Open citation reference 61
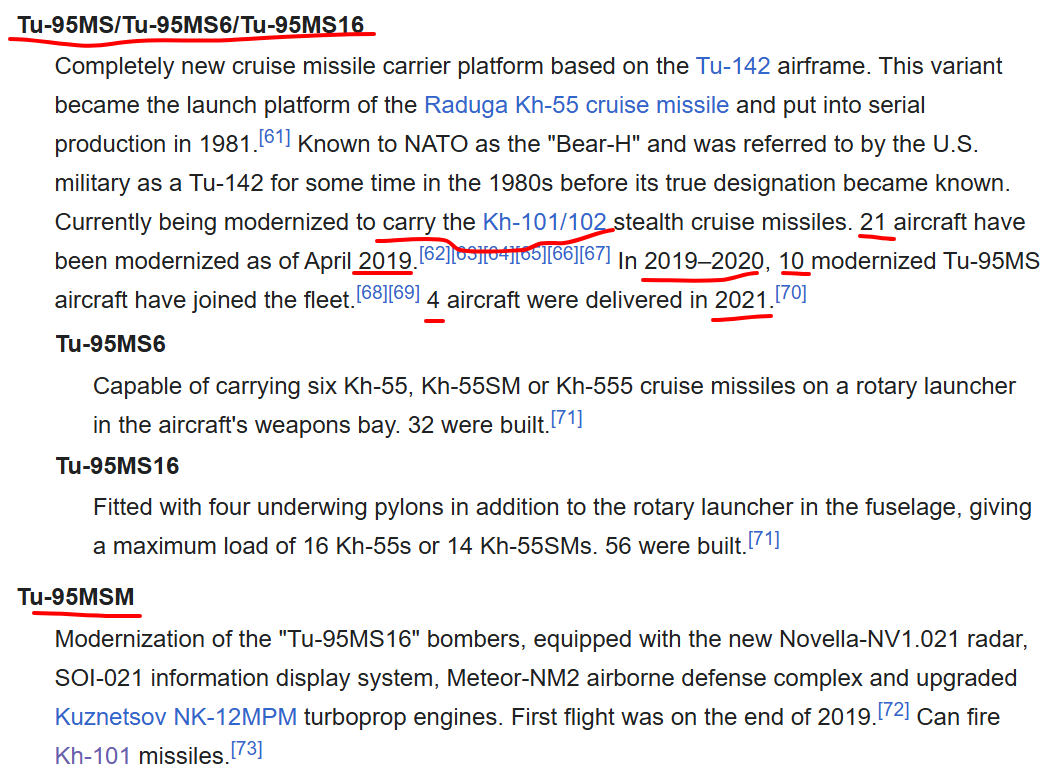This screenshot has width=1059, height=783. 275,137
